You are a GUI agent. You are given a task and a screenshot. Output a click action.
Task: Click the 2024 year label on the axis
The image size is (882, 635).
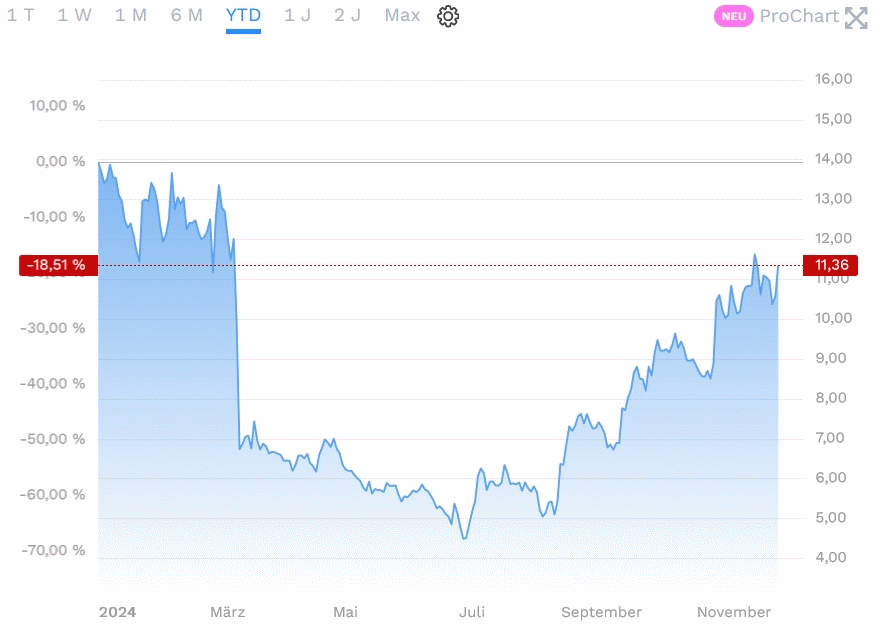(x=117, y=612)
